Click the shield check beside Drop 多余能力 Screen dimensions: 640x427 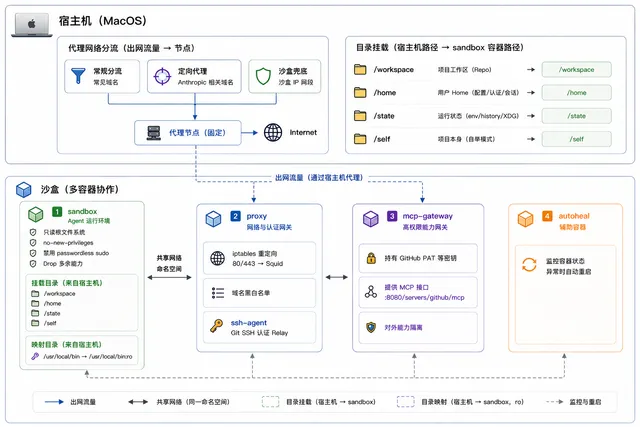point(33,264)
